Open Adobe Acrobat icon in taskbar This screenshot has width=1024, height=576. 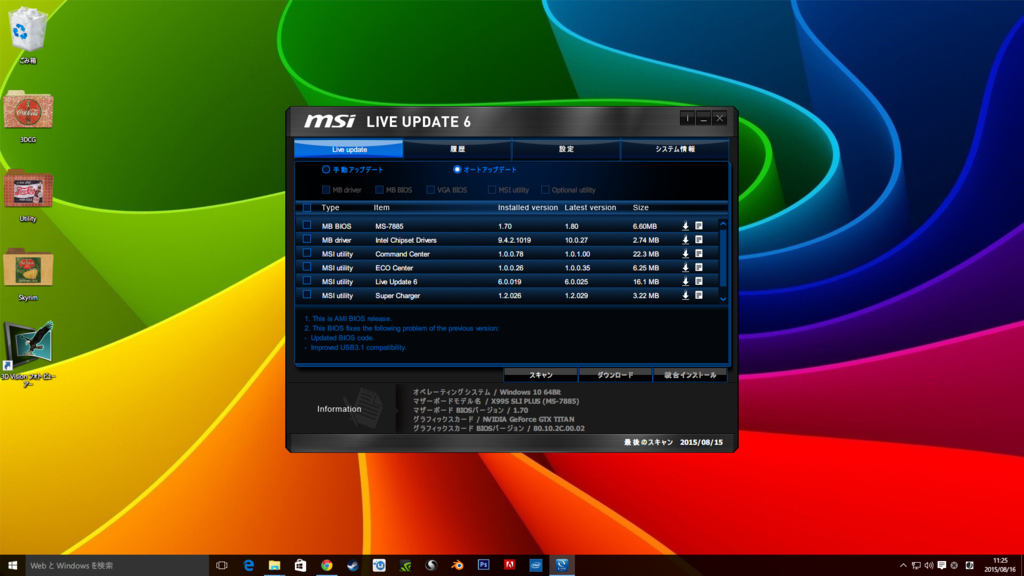pyautogui.click(x=509, y=565)
